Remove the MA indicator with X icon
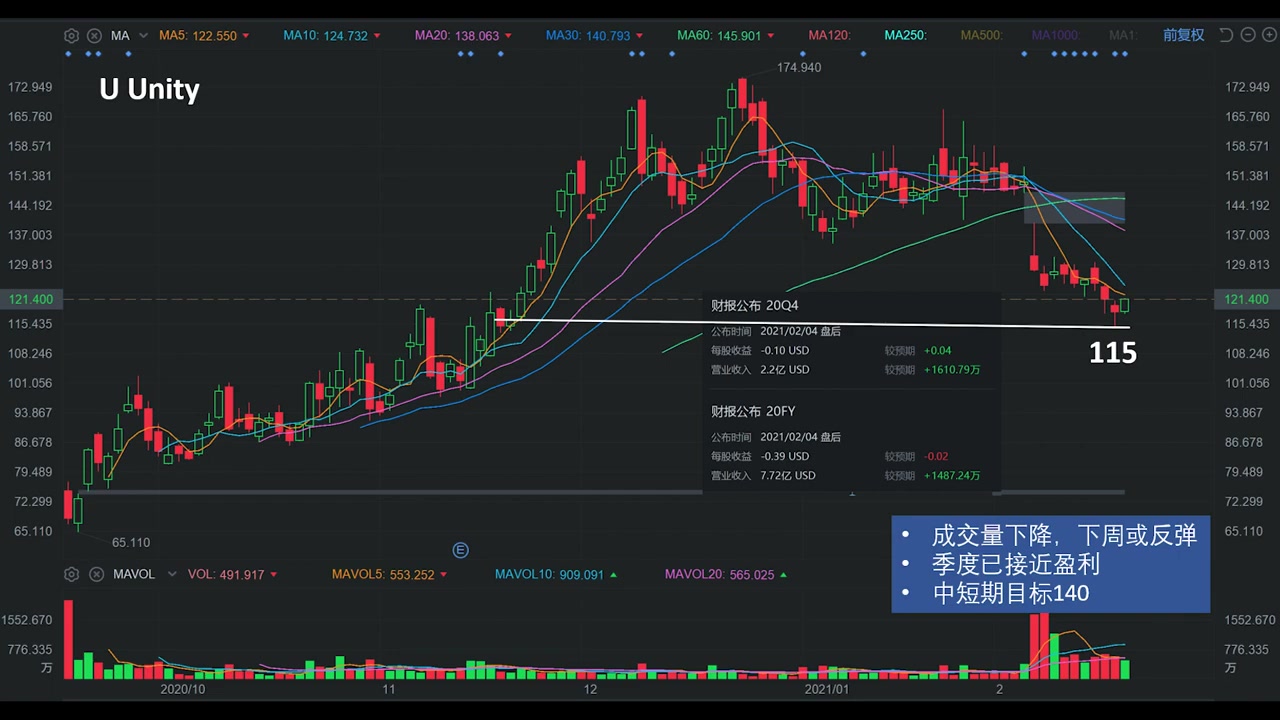This screenshot has height=720, width=1280. (x=94, y=36)
